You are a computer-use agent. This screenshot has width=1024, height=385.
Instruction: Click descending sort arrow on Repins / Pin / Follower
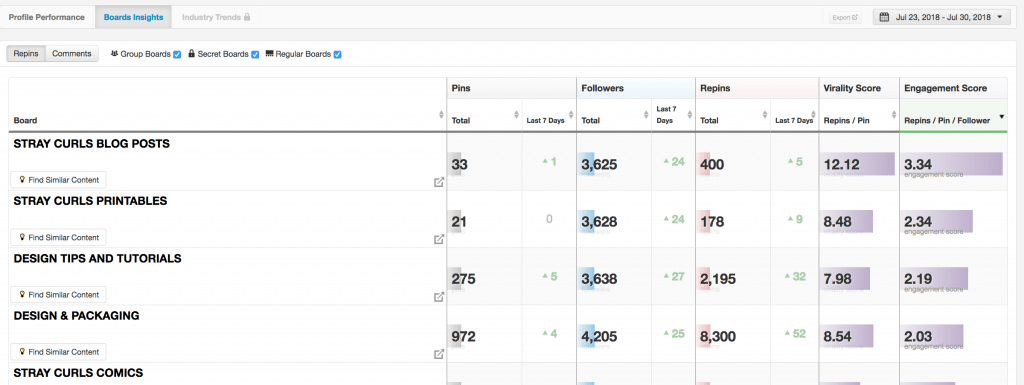1001,117
